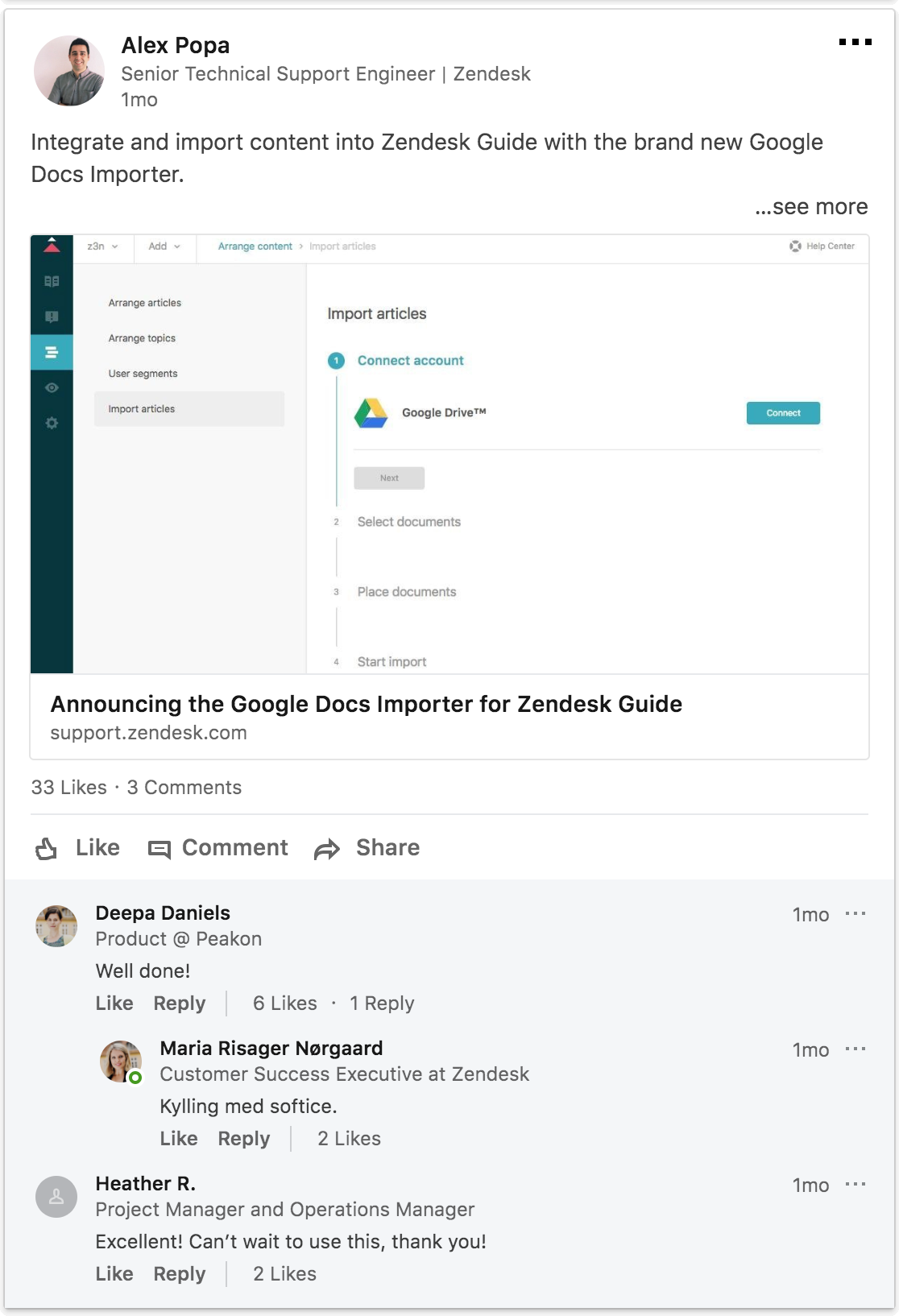Image resolution: width=899 pixels, height=1316 pixels.
Task: Reply to Heather R.'s comment
Action: click(180, 1274)
